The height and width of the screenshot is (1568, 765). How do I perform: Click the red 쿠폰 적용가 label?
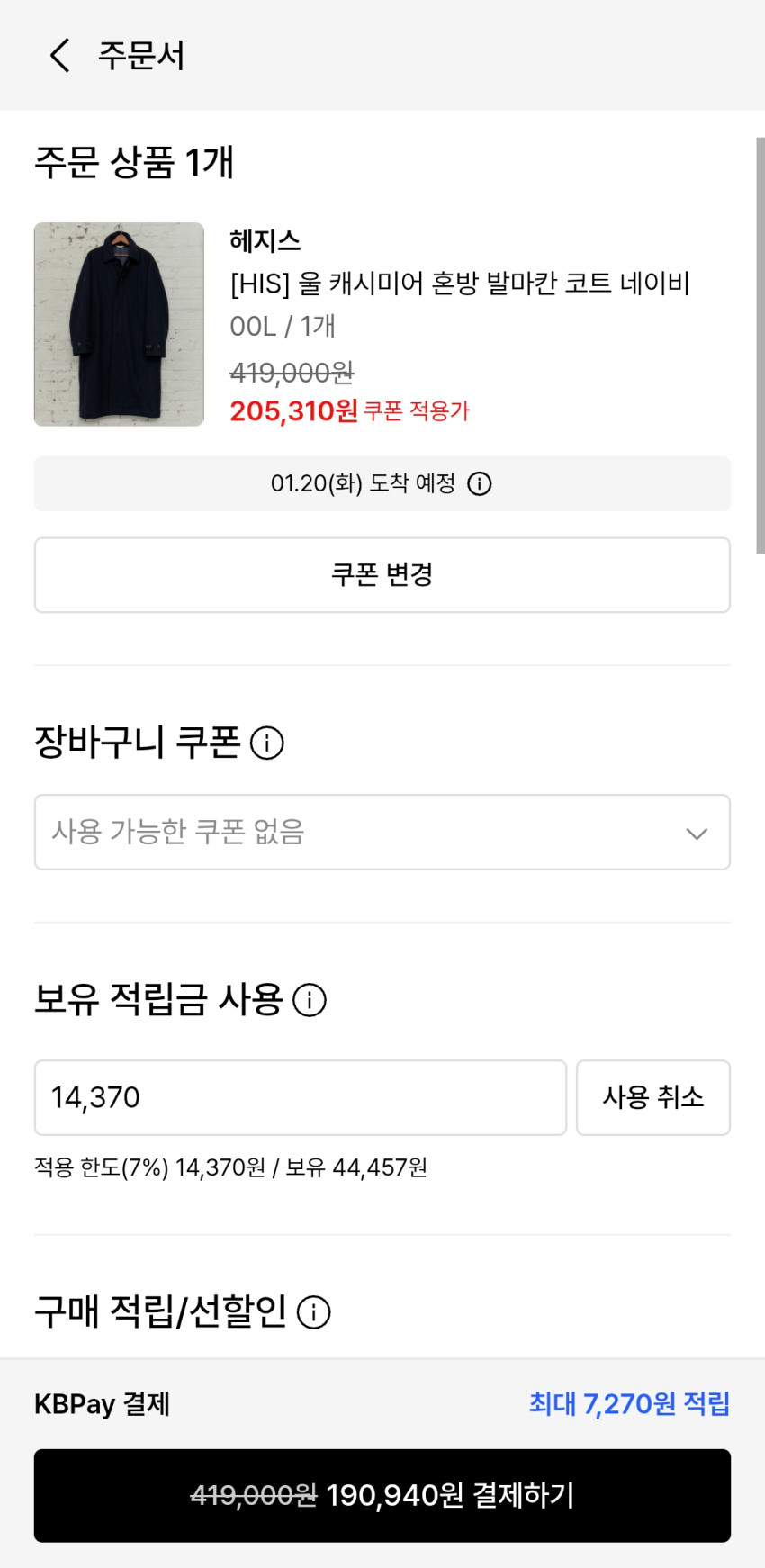(417, 411)
